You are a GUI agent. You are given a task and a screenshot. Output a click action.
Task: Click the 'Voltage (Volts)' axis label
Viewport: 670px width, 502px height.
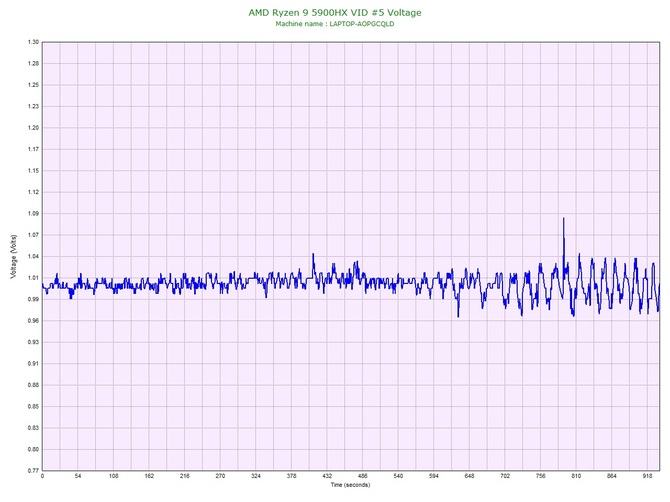click(14, 257)
